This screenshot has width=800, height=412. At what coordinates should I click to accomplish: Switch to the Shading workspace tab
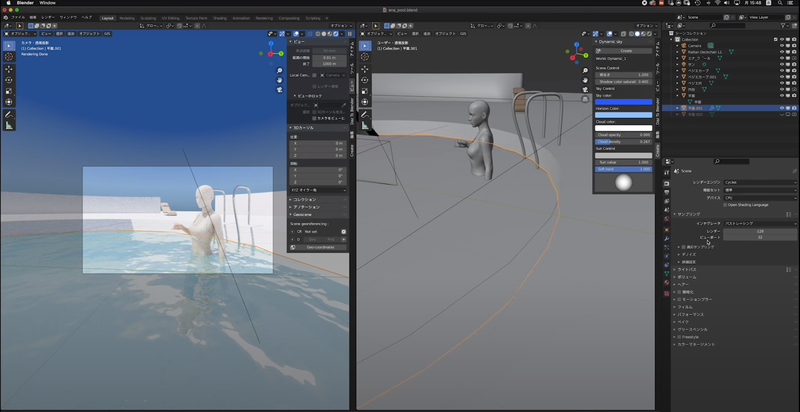click(x=220, y=18)
